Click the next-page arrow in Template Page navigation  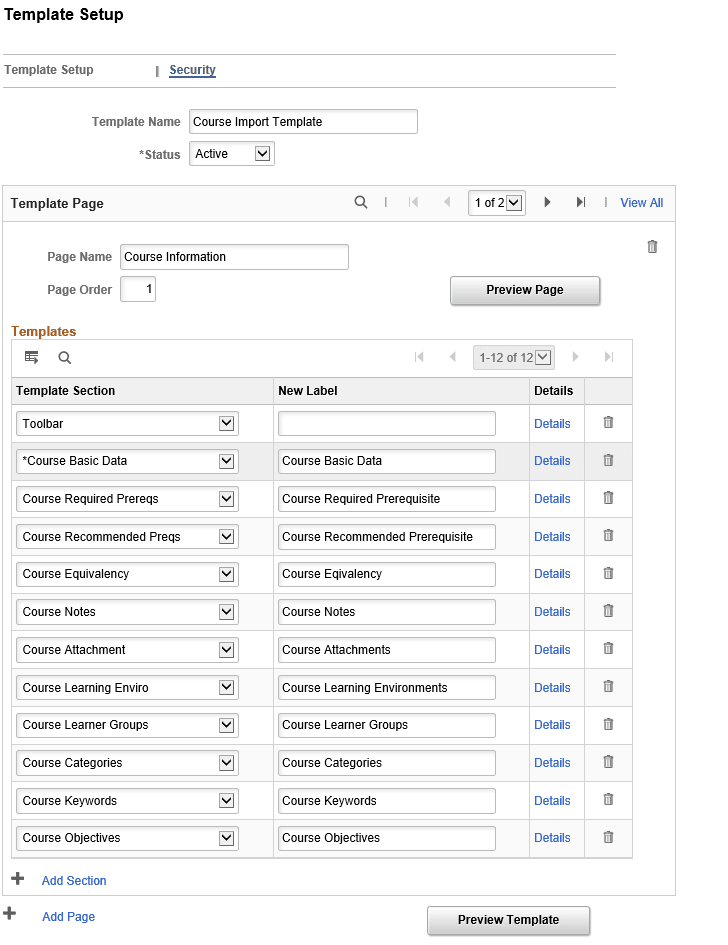547,203
